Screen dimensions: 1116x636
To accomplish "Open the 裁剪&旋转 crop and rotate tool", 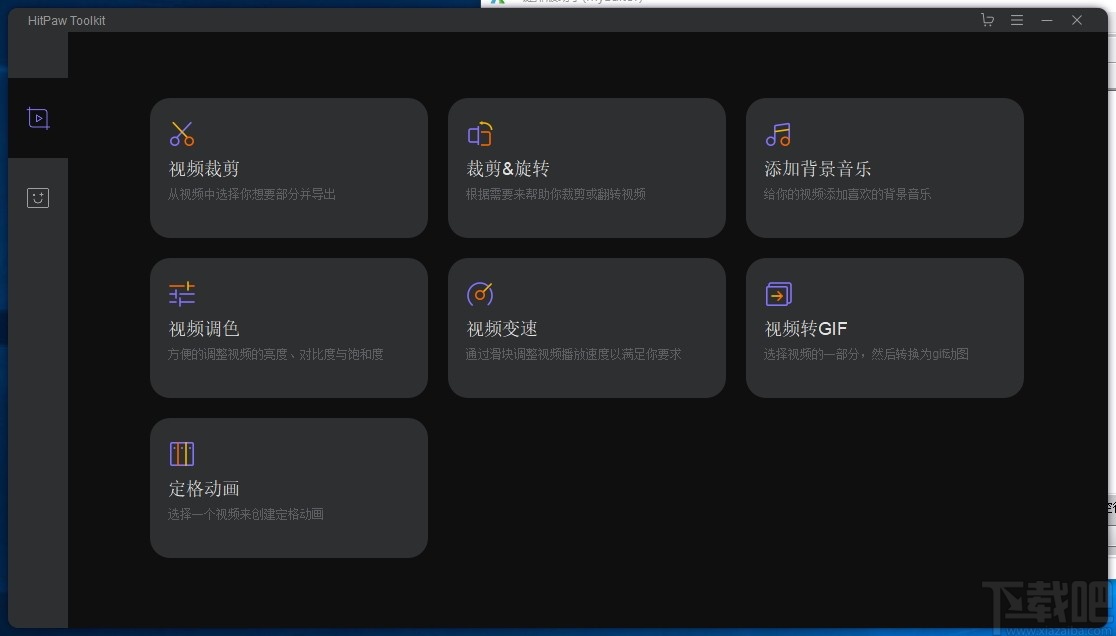I will click(x=586, y=167).
